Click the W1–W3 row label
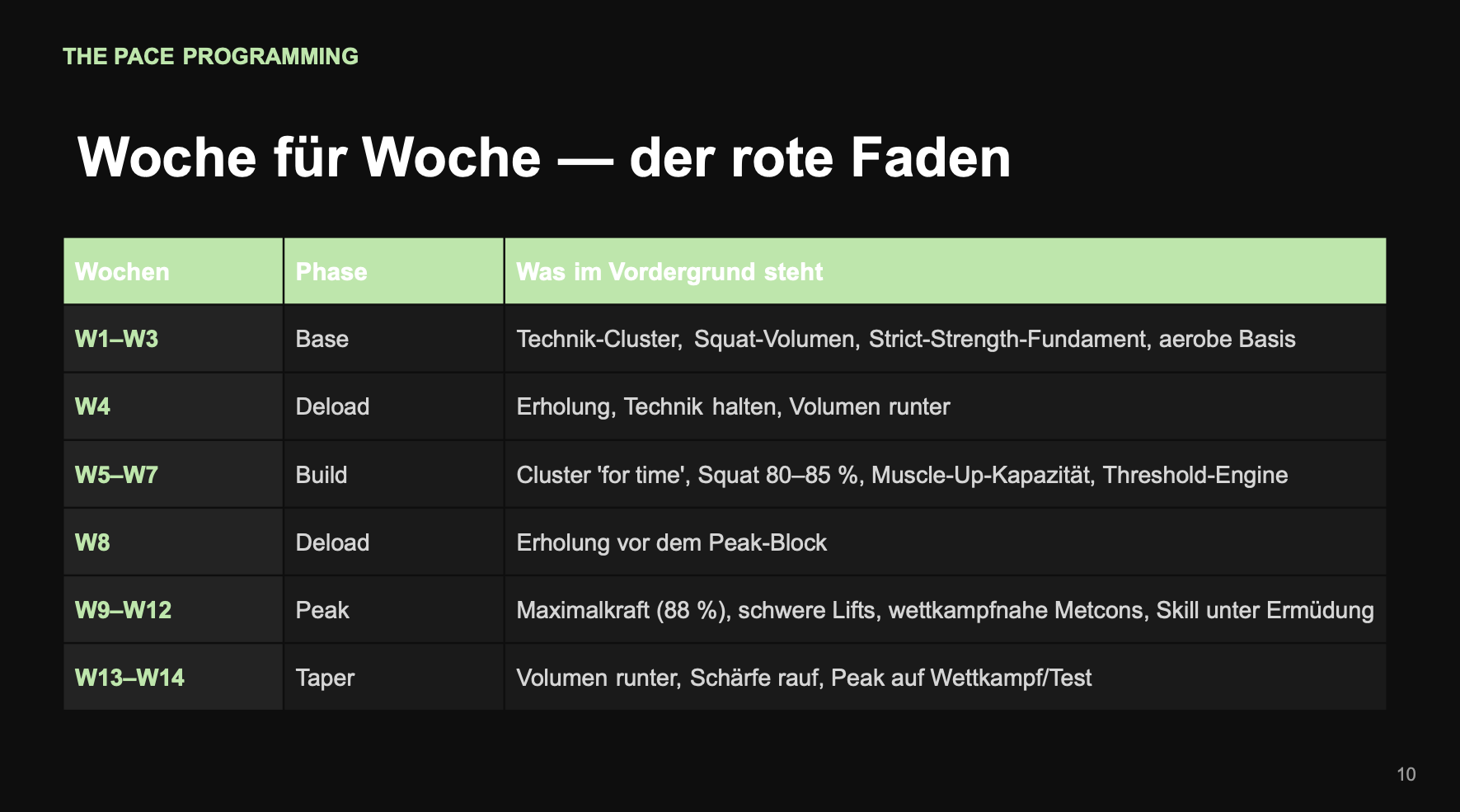The height and width of the screenshot is (812, 1460). coord(173,339)
